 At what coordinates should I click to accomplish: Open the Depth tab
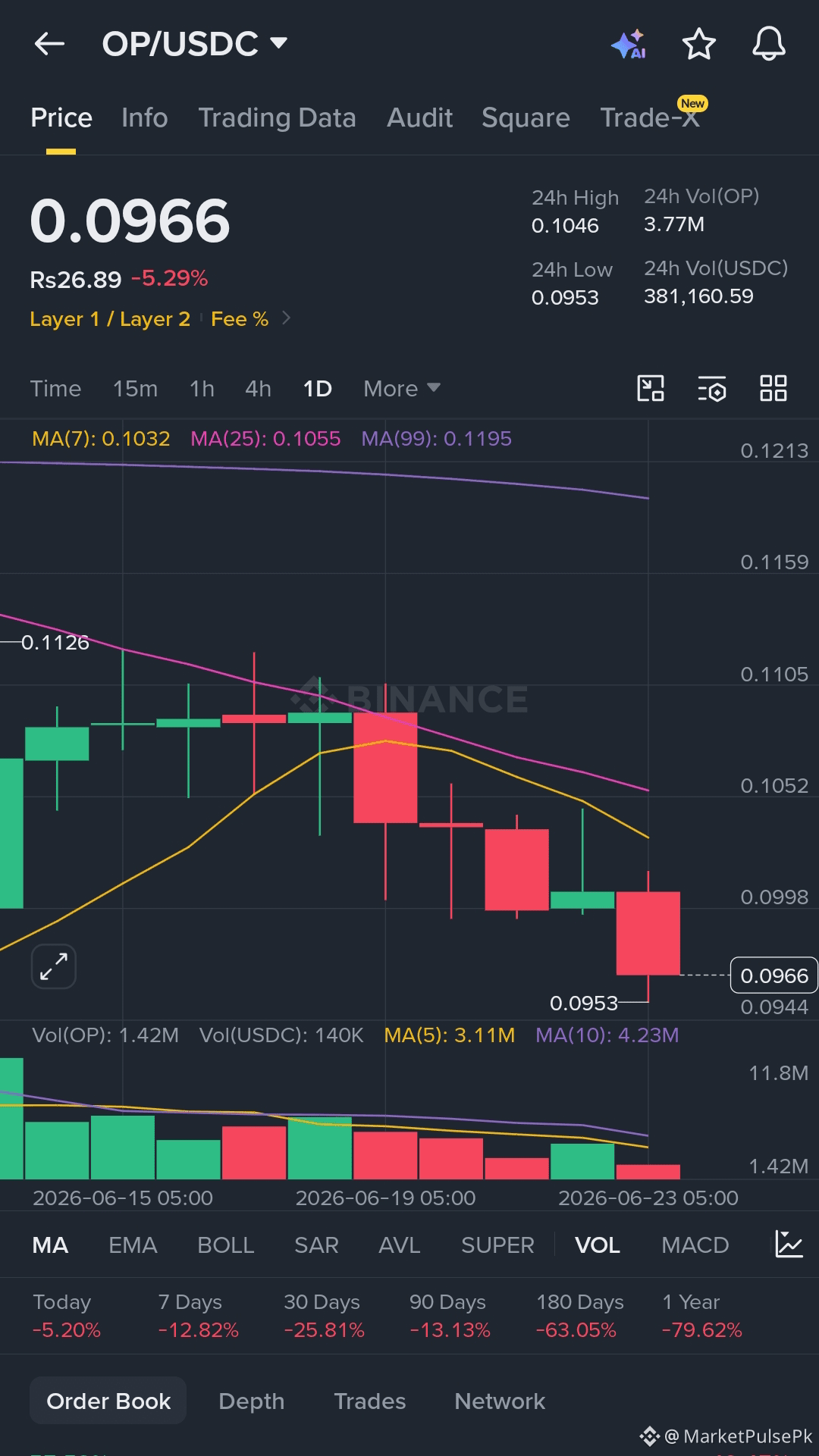click(x=251, y=1401)
